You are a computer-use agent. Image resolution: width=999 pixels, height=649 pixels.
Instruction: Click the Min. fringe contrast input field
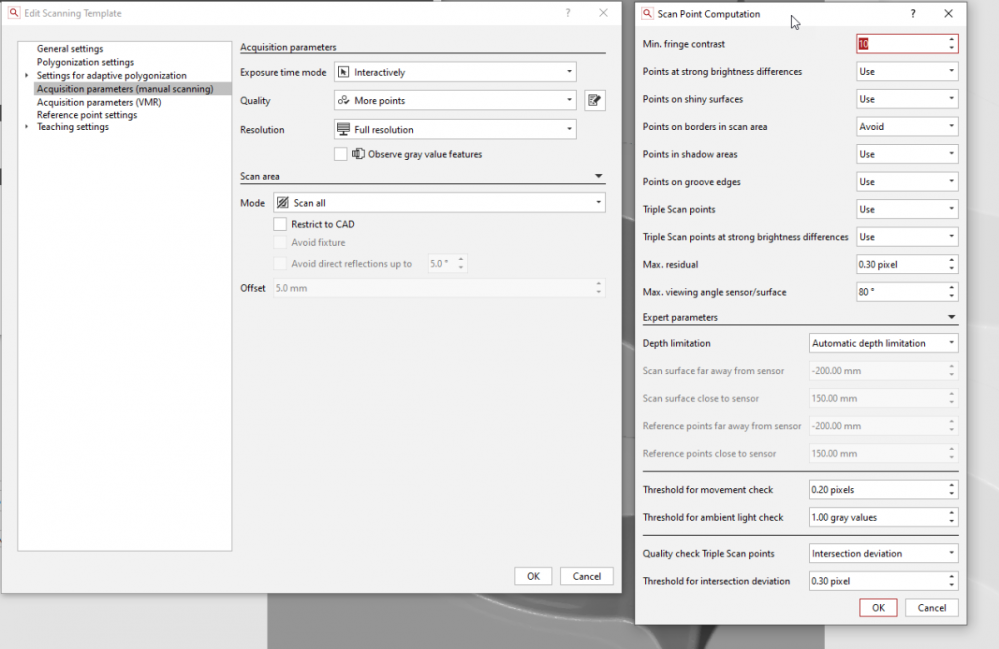(x=900, y=44)
